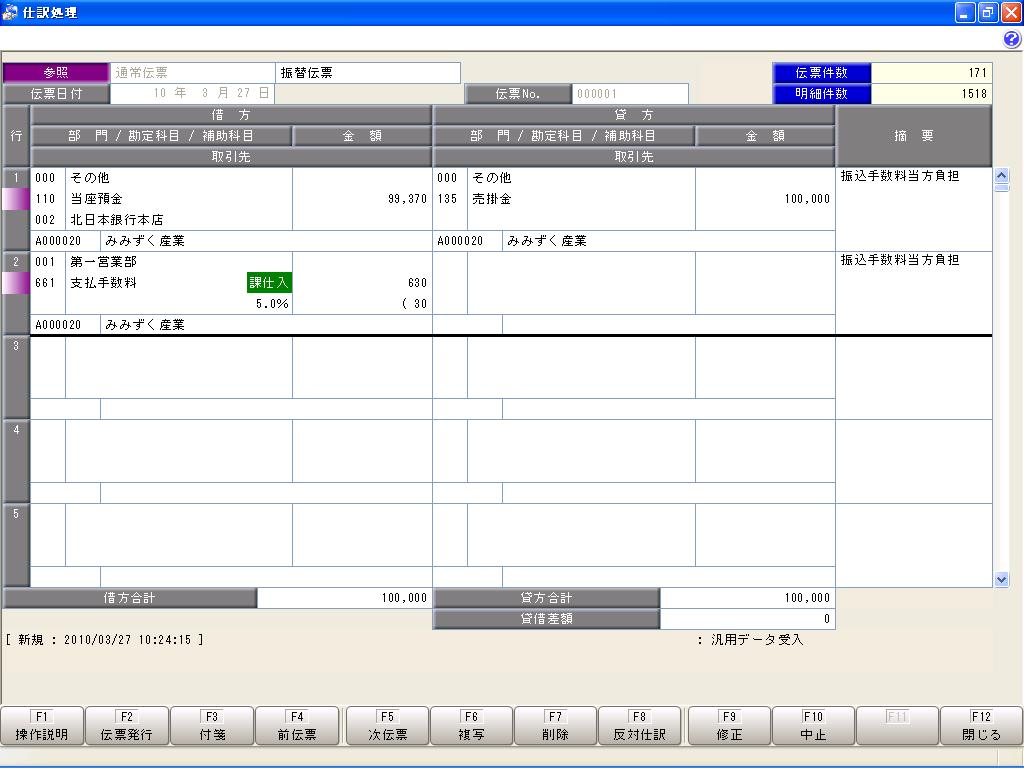Close the screen with F12 閉じる

(981, 726)
